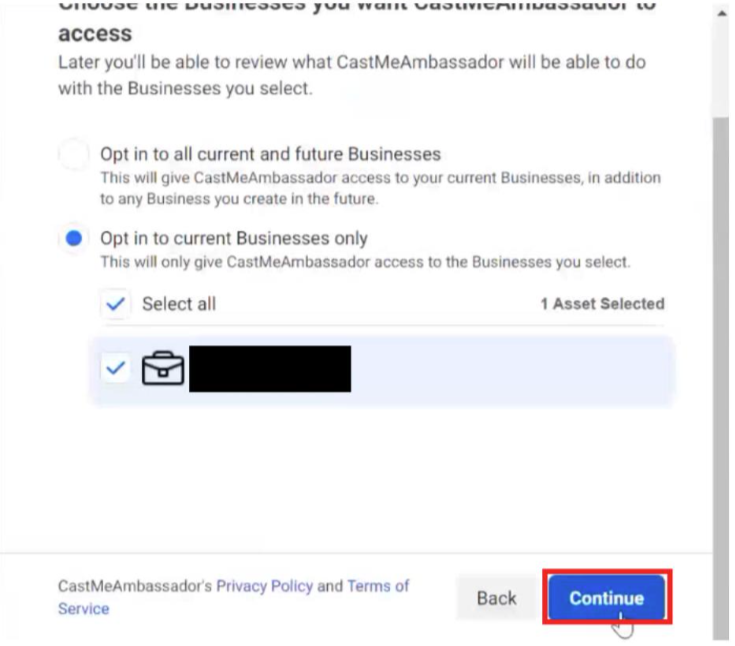Image resolution: width=735 pixels, height=646 pixels.
Task: Click the "Select all" label text
Action: click(179, 304)
